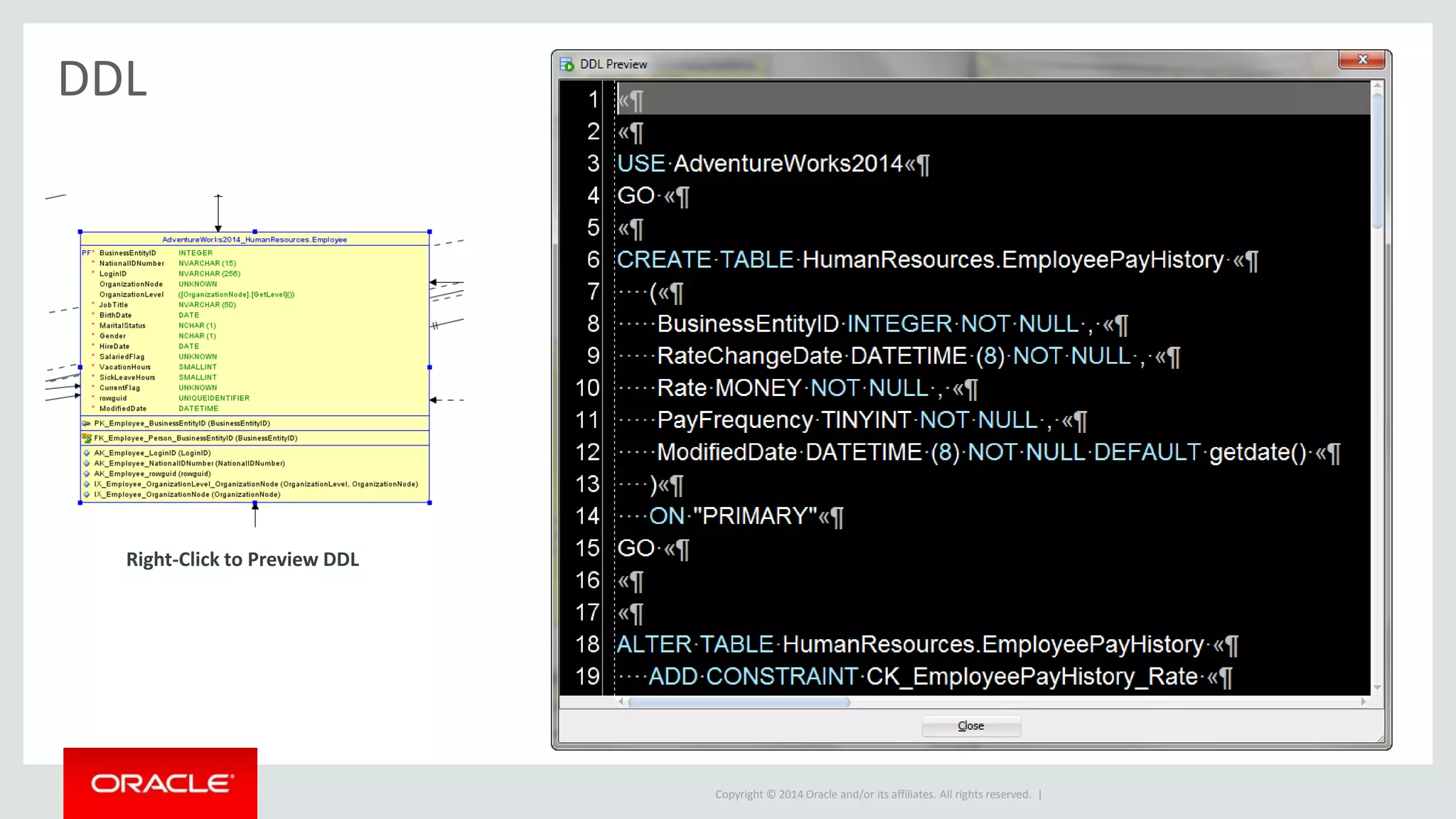Click the 'CREATE TABLE HumanResources.EmployeePayHistory' line
The width and height of the screenshot is (1456, 819).
point(937,260)
